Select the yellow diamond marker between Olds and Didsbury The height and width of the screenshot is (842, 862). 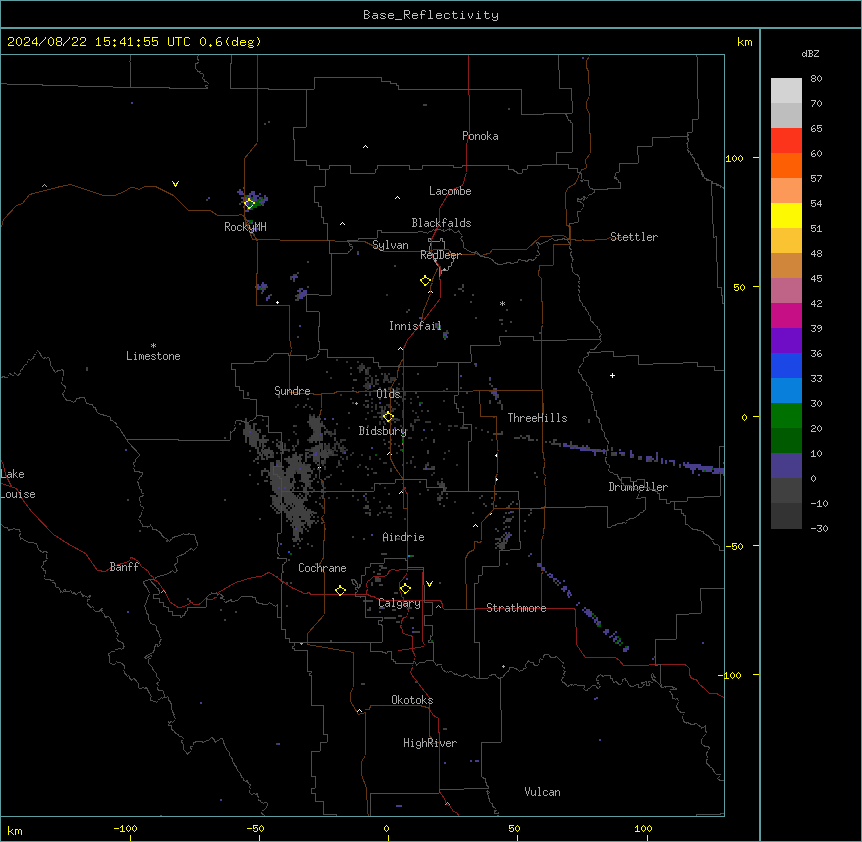(388, 417)
